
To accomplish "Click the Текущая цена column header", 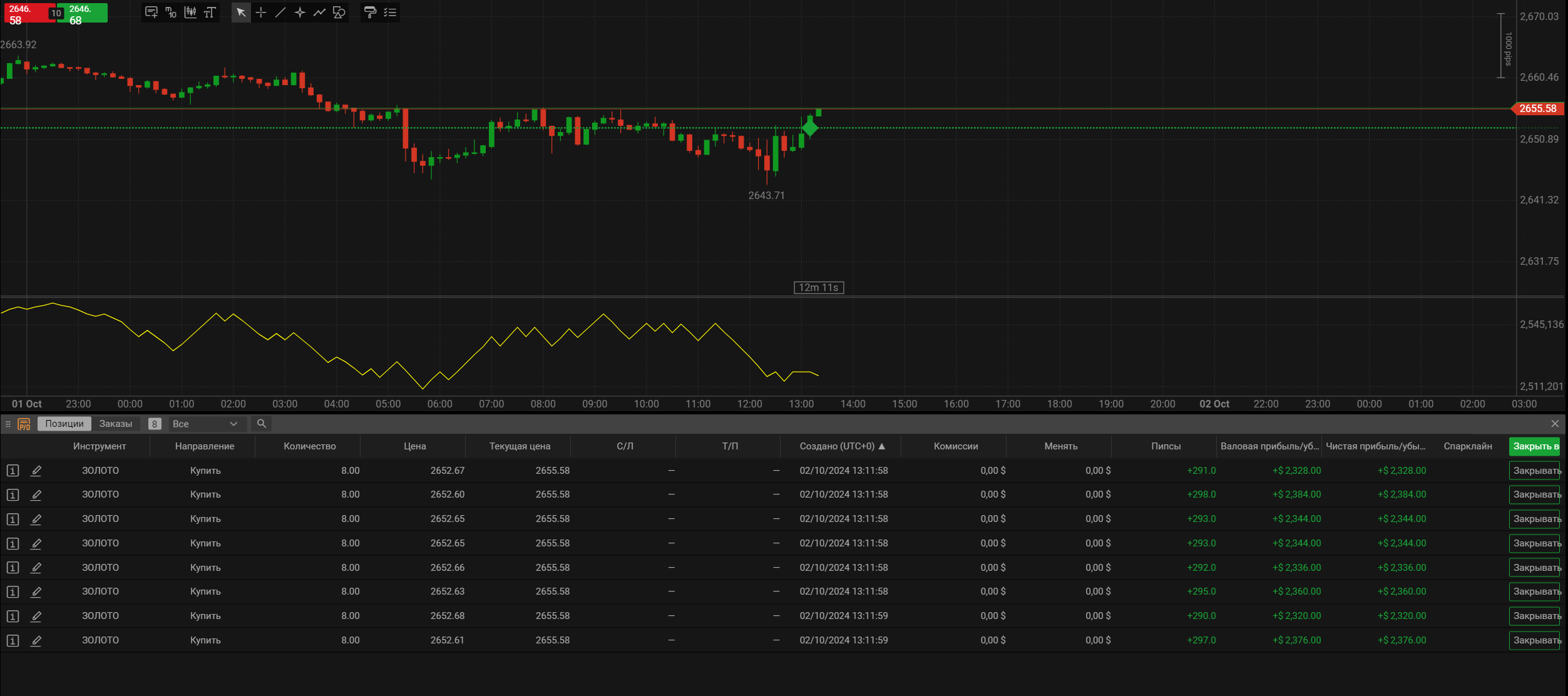I will [x=520, y=446].
